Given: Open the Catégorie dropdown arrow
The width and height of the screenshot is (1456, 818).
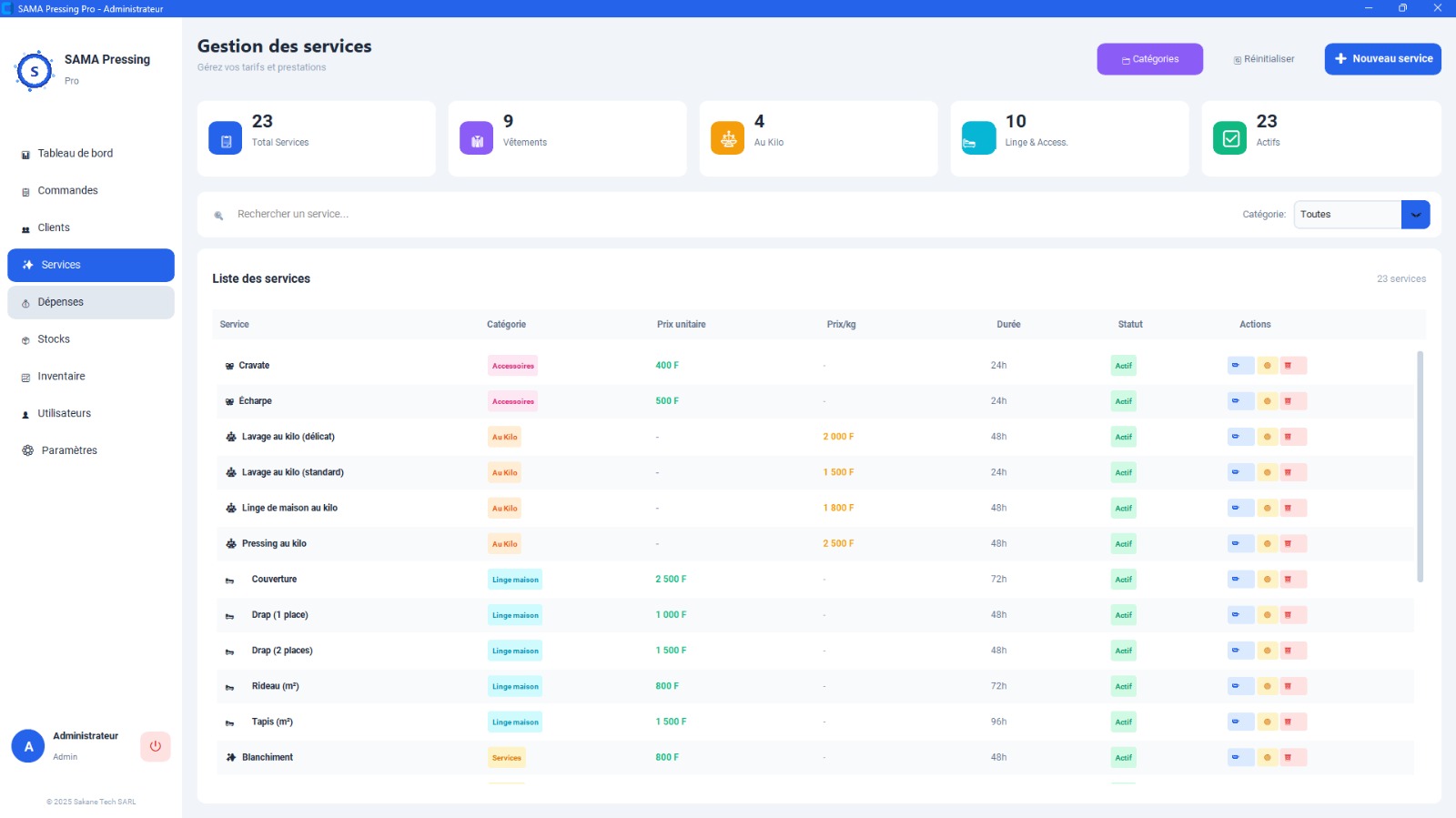Looking at the screenshot, I should [x=1416, y=215].
